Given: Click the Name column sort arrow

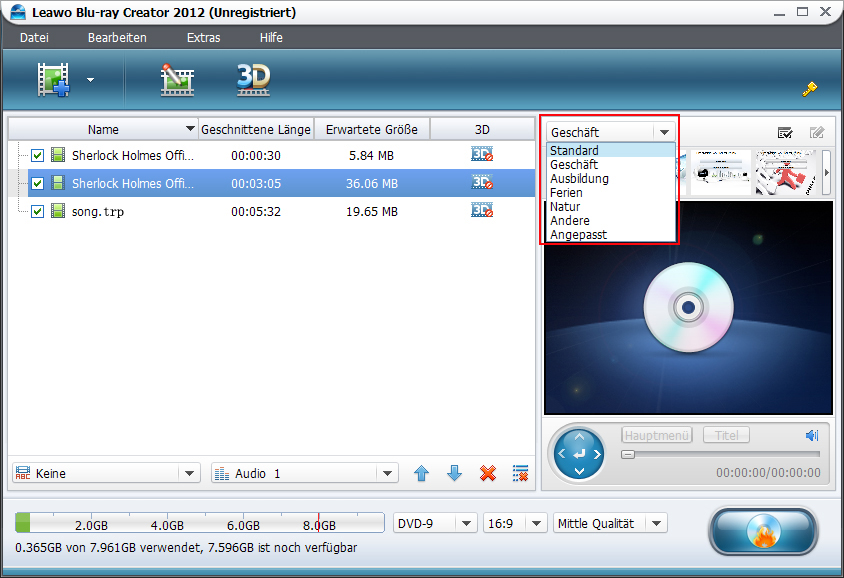Looking at the screenshot, I should coord(189,129).
